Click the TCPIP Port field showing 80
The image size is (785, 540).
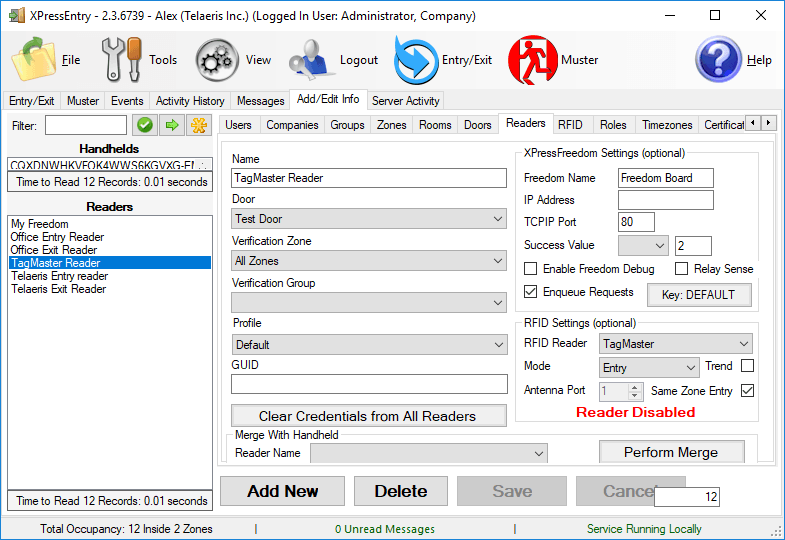pyautogui.click(x=636, y=222)
